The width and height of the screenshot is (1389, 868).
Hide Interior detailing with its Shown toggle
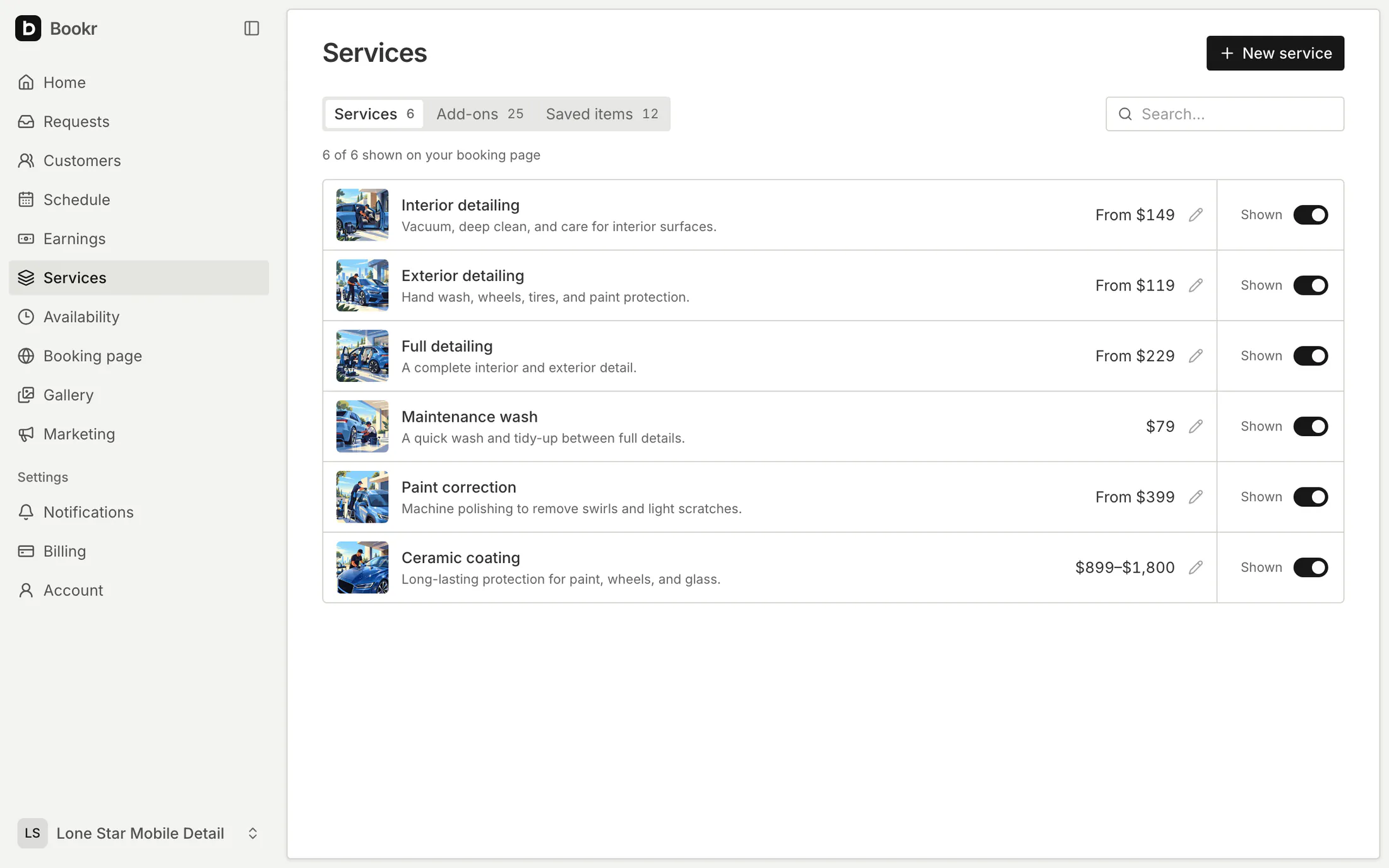click(x=1310, y=215)
